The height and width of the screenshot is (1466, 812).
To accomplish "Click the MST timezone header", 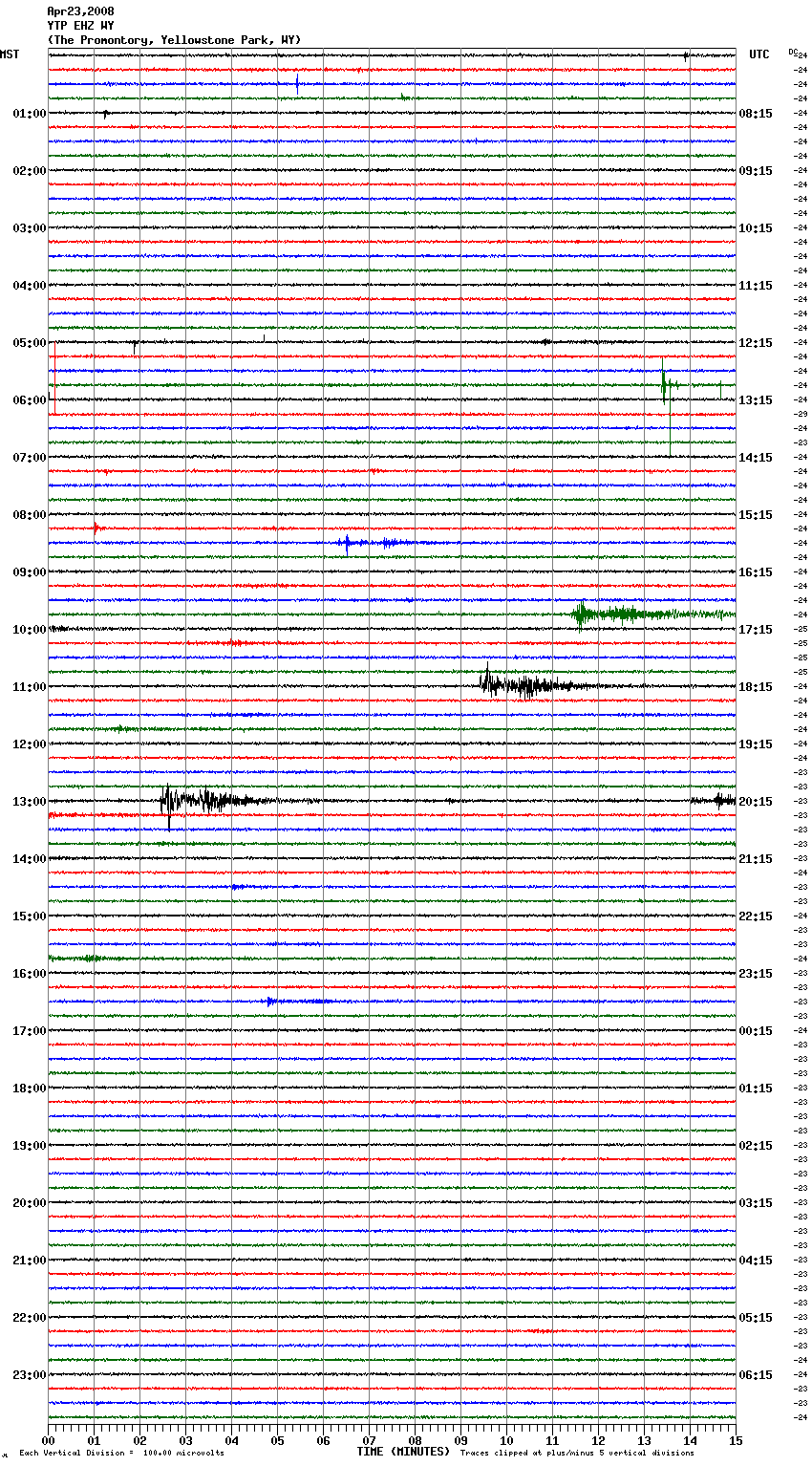I will point(10,54).
